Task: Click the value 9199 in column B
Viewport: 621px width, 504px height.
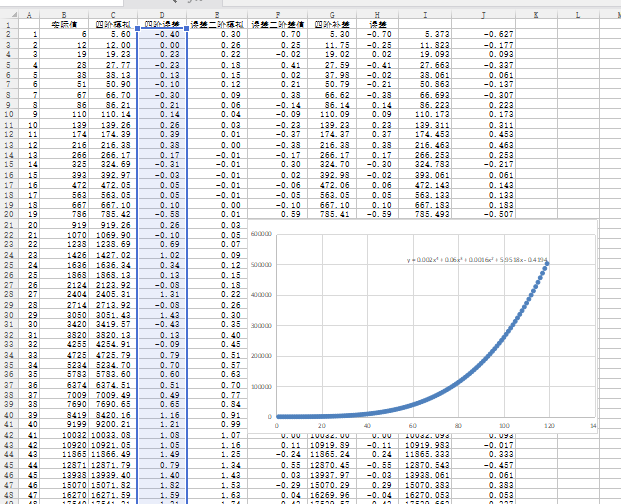Action: tap(64, 424)
